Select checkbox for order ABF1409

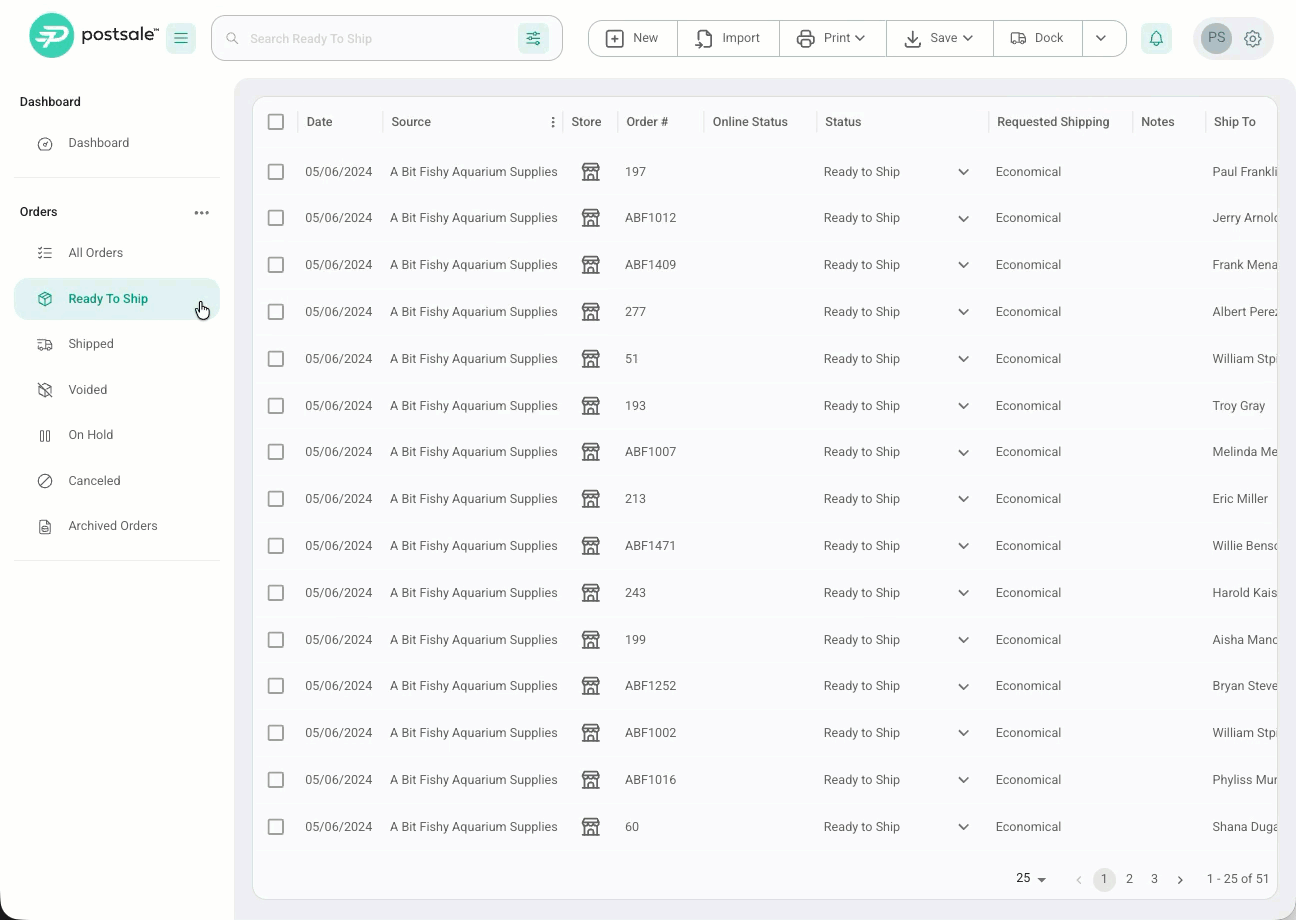[276, 265]
